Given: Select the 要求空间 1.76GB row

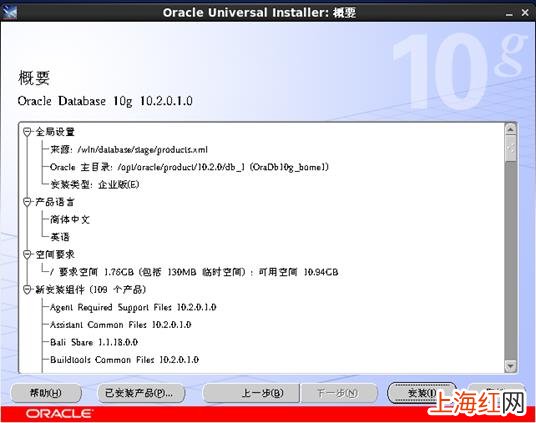Looking at the screenshot, I should pyautogui.click(x=194, y=272).
